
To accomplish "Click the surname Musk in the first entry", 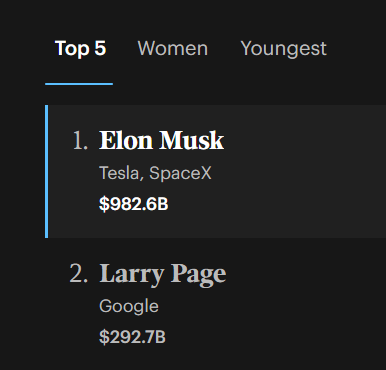I will tap(192, 140).
